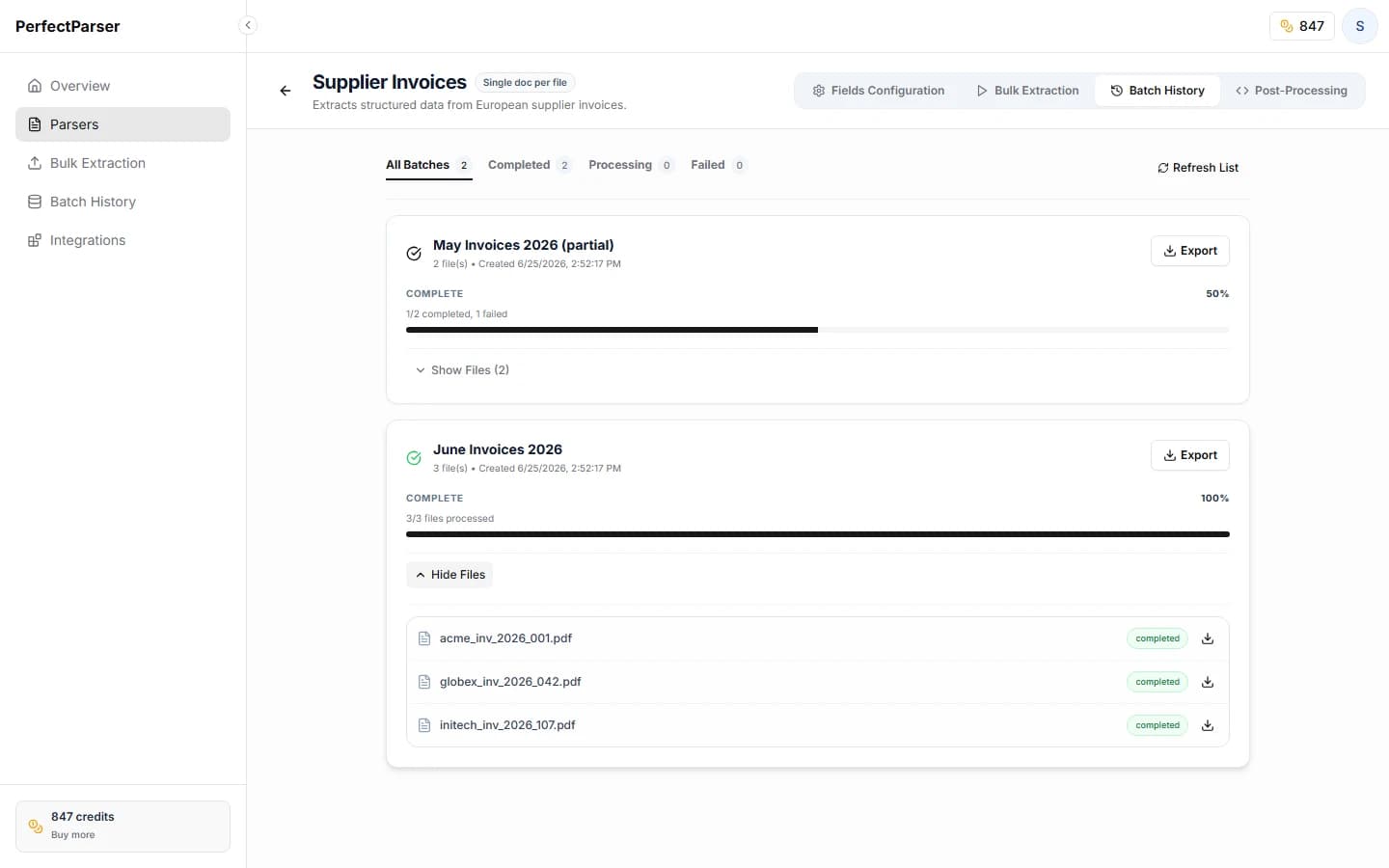1389x868 pixels.
Task: Click Refresh List
Action: pyautogui.click(x=1198, y=168)
